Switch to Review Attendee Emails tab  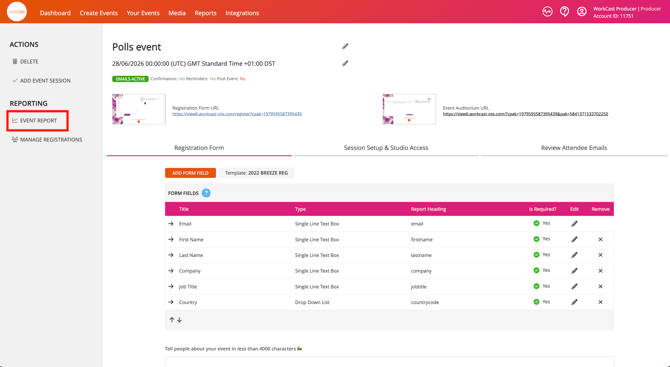tap(574, 148)
